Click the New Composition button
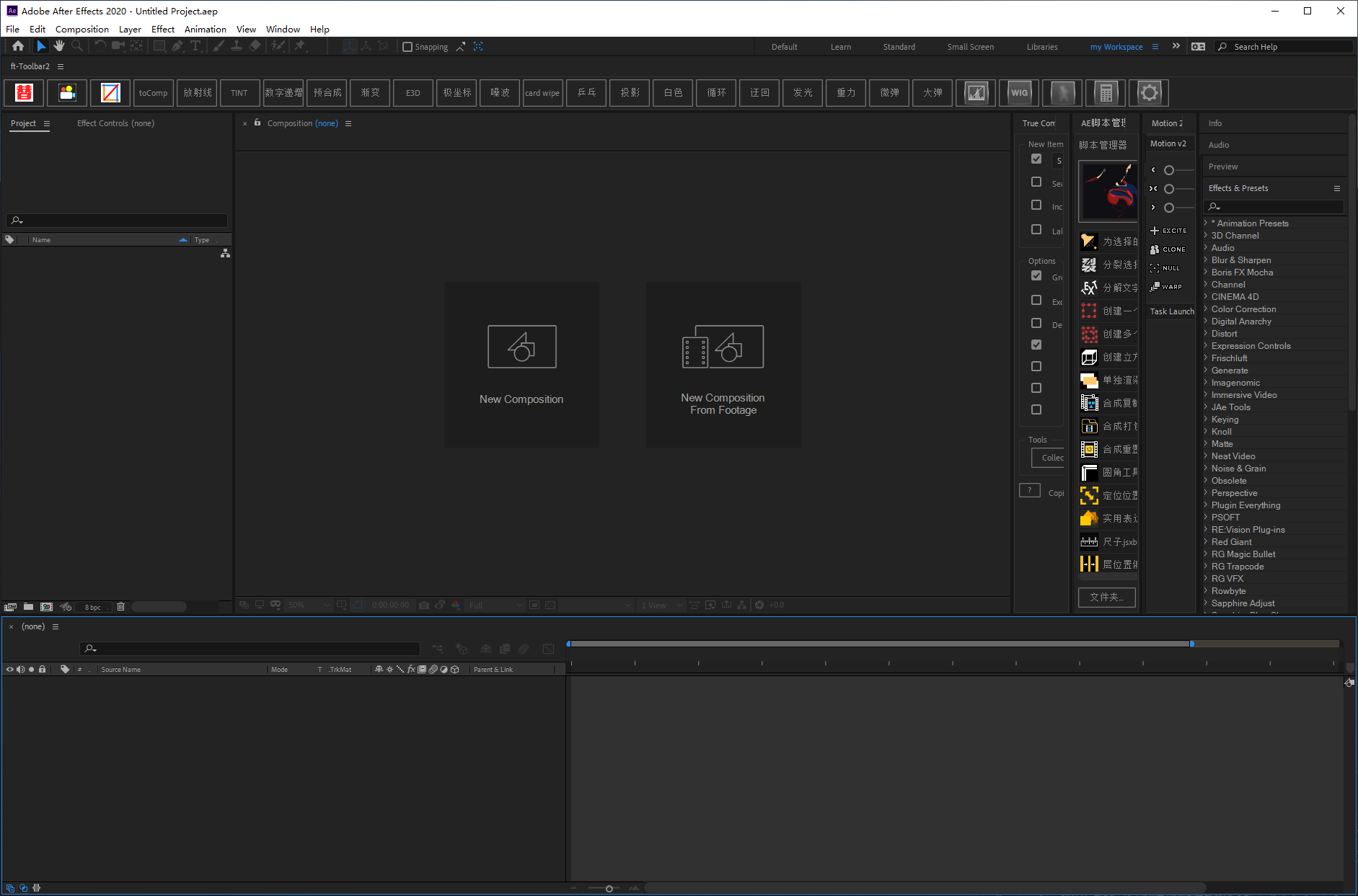1358x896 pixels. [521, 365]
